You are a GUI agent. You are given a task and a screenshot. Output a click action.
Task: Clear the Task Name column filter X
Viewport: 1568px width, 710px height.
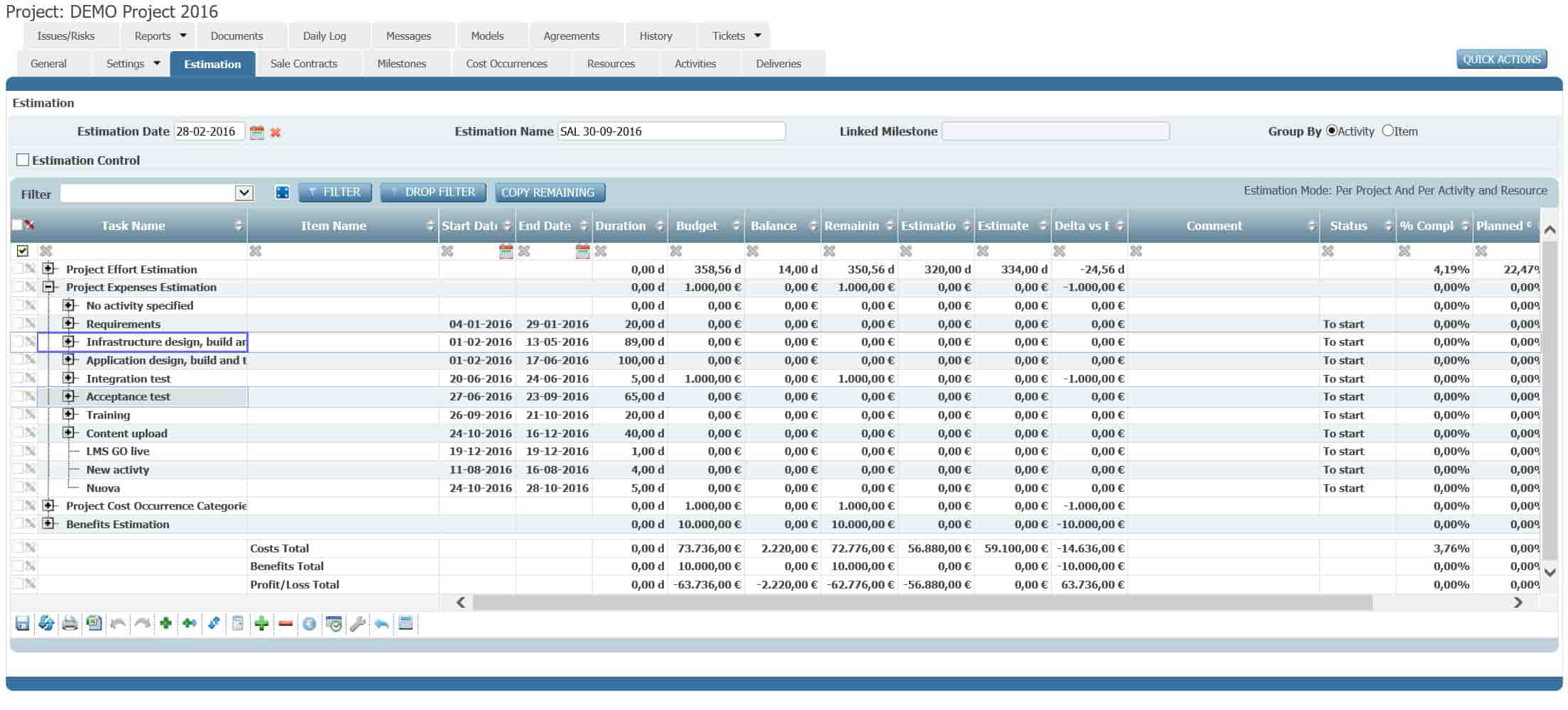45,251
